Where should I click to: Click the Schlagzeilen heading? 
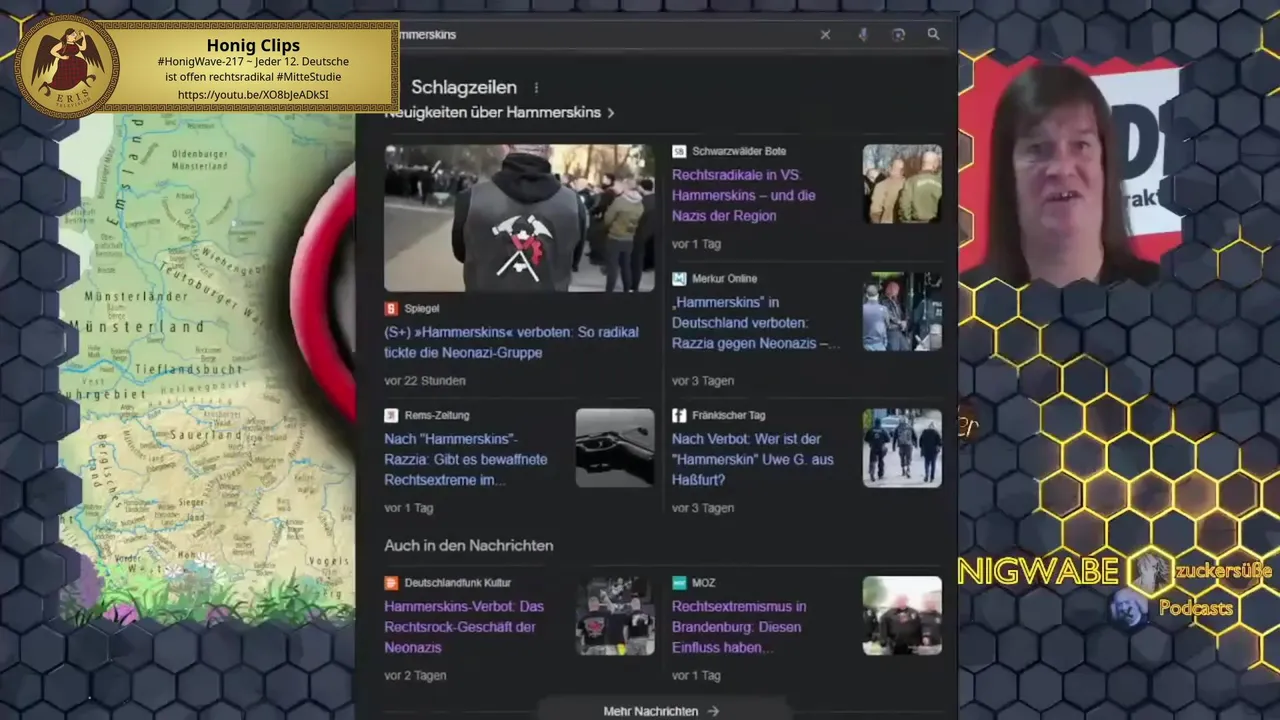coord(464,88)
